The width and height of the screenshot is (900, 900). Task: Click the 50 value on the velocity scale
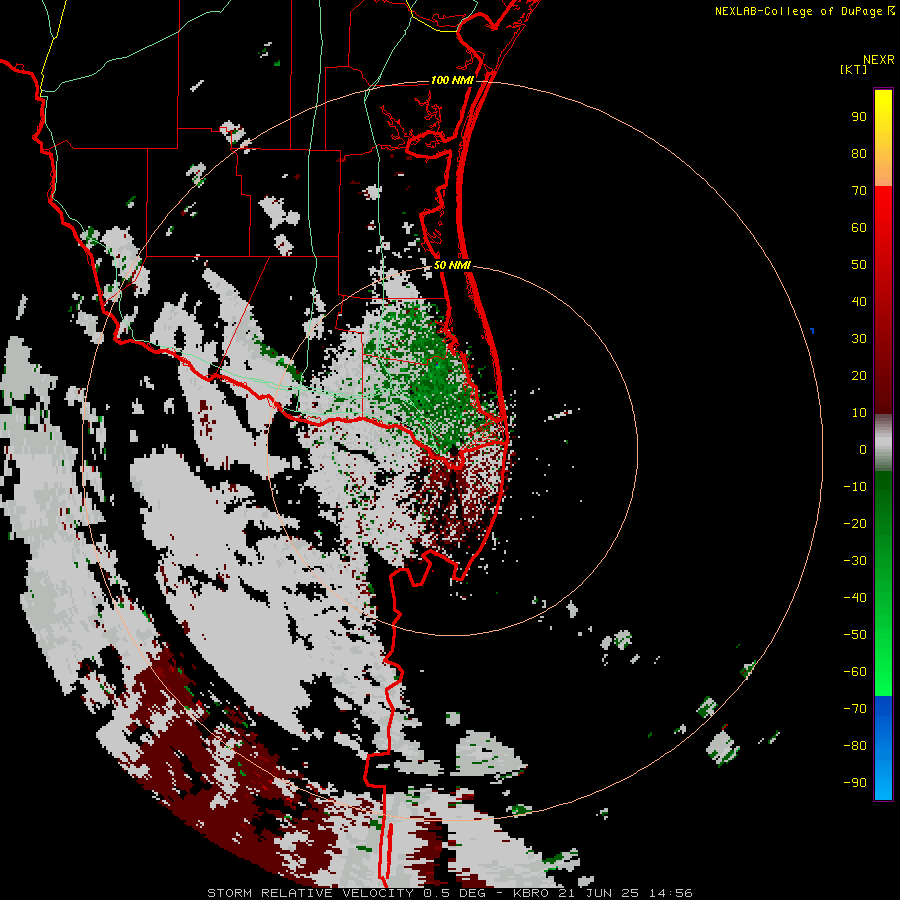point(859,265)
